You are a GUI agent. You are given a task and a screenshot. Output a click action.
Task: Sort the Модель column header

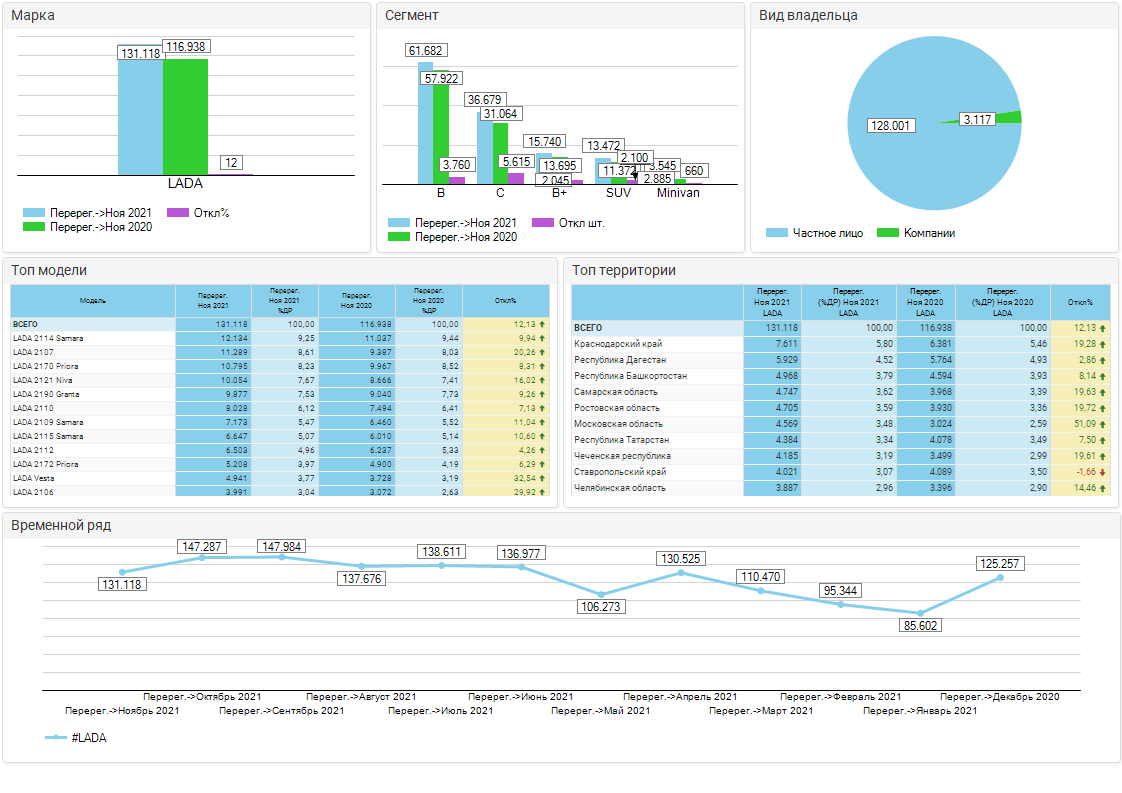pos(93,300)
